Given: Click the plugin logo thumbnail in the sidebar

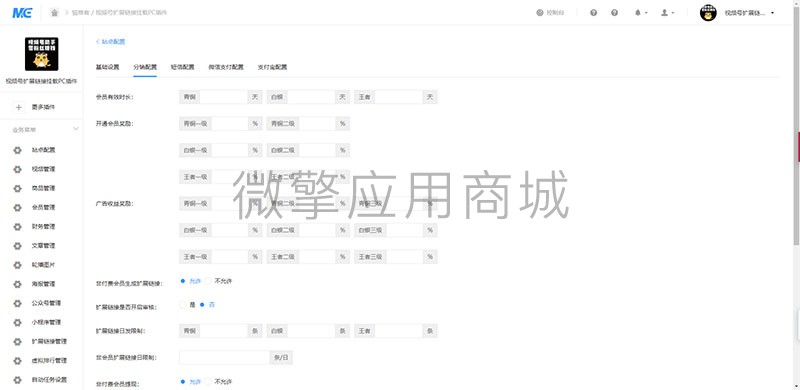Looking at the screenshot, I should (41, 54).
